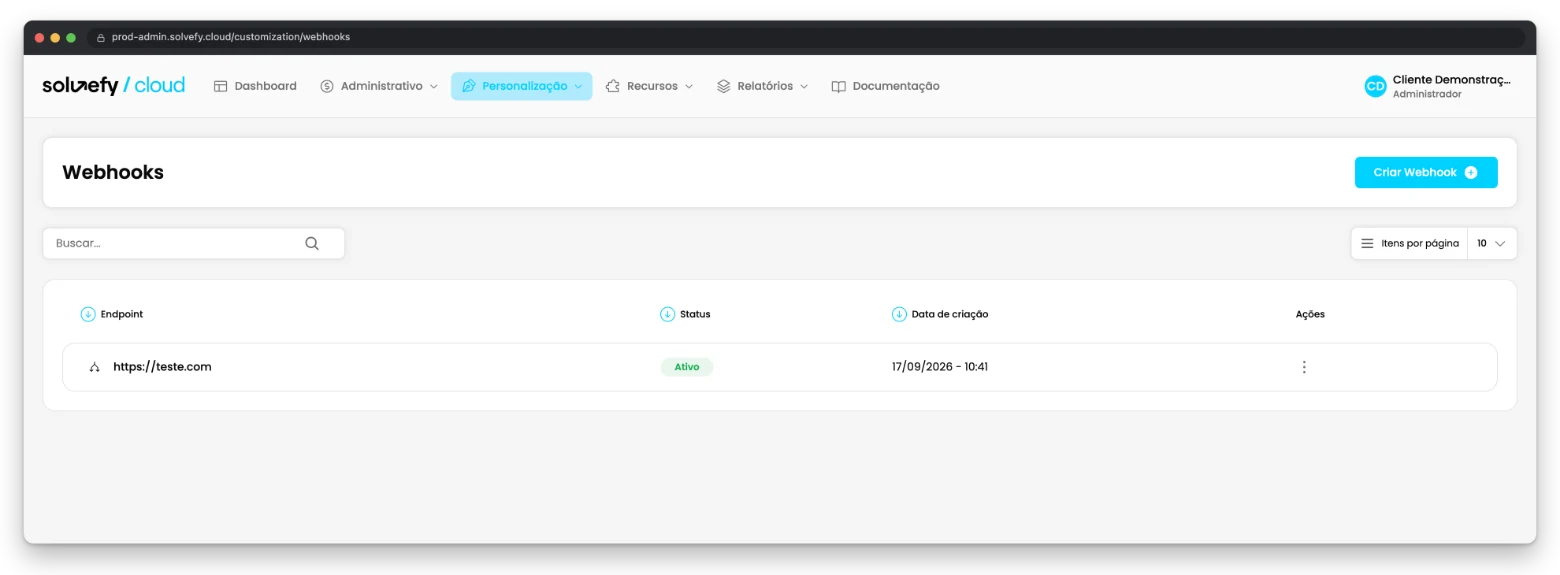Click the yellow minimize window button
1560x575 pixels.
point(55,37)
